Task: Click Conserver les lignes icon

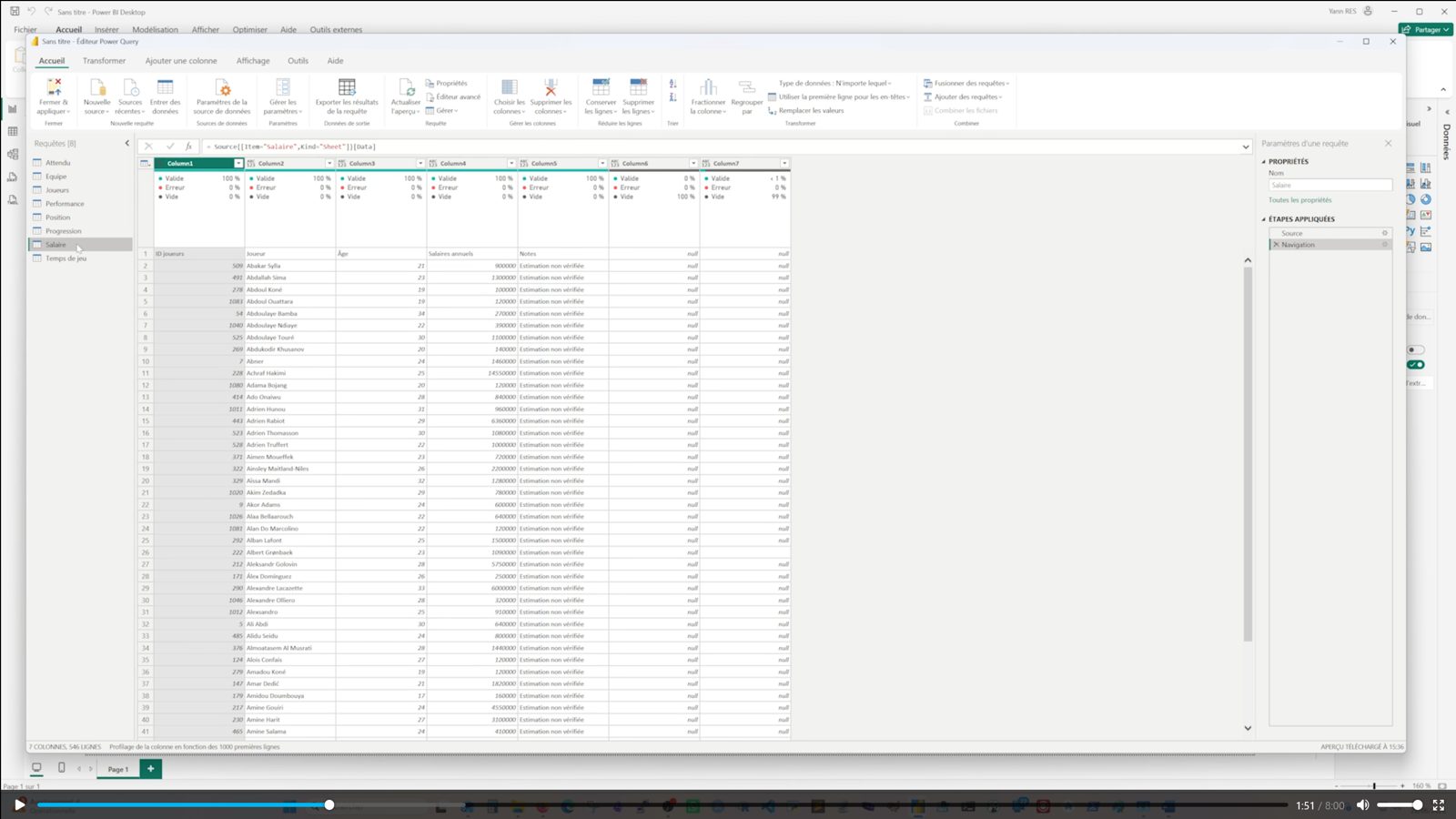Action: pyautogui.click(x=601, y=87)
